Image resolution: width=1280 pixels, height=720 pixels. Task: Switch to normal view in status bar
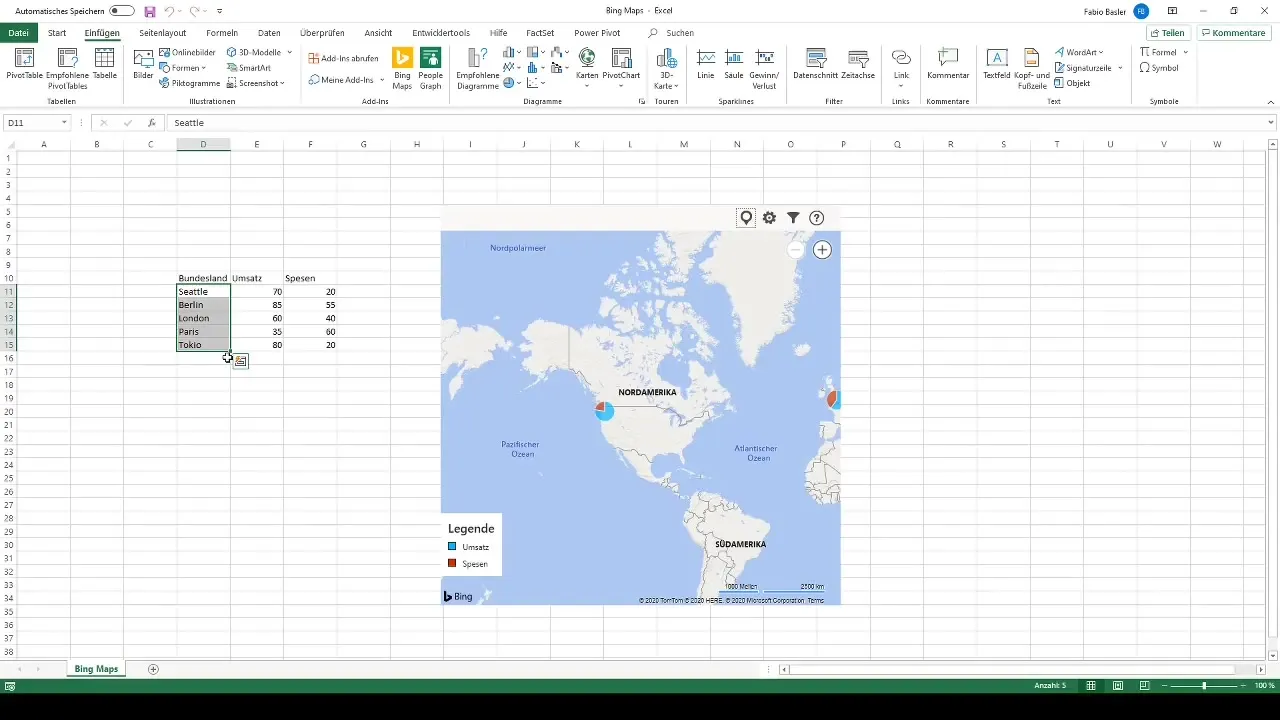tap(1090, 686)
